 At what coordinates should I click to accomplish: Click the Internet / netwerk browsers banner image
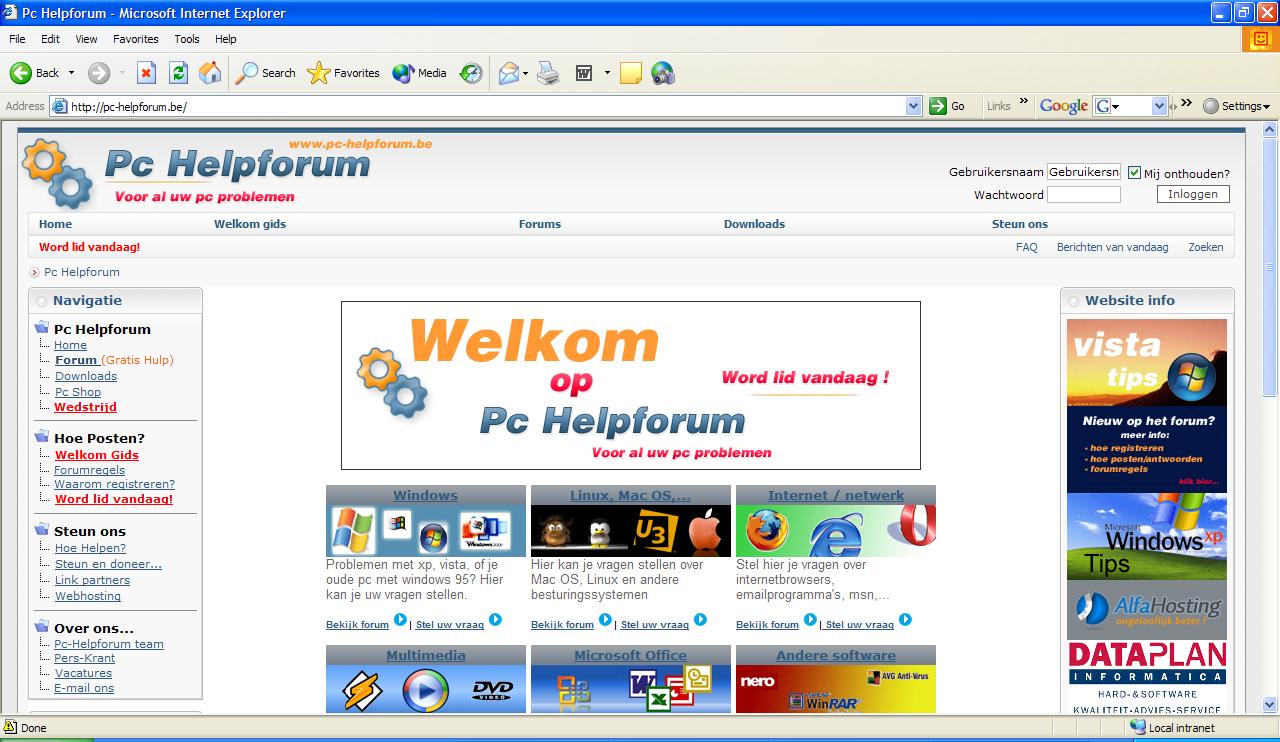[x=836, y=531]
